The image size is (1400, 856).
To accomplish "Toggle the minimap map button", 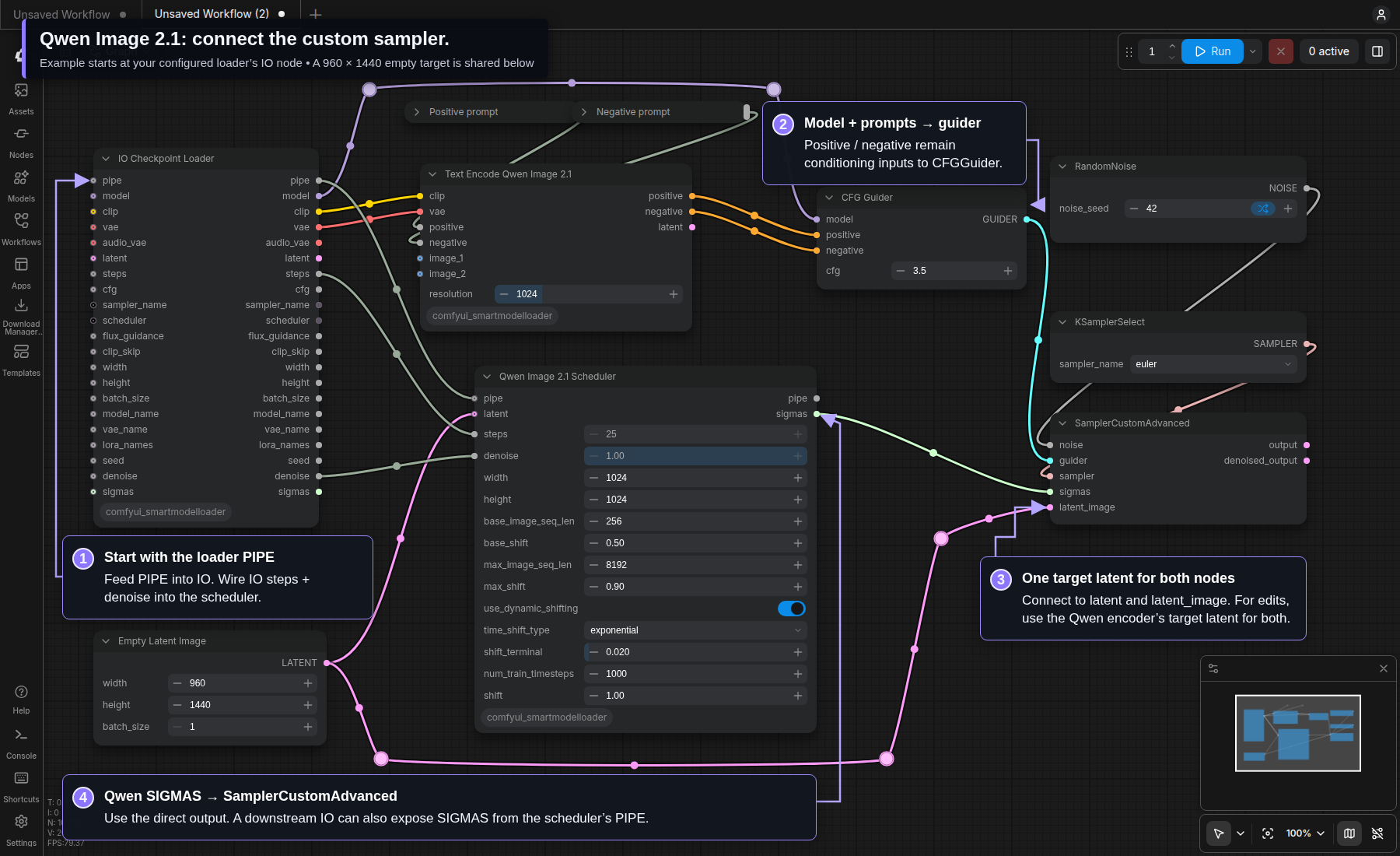I will [x=1349, y=833].
